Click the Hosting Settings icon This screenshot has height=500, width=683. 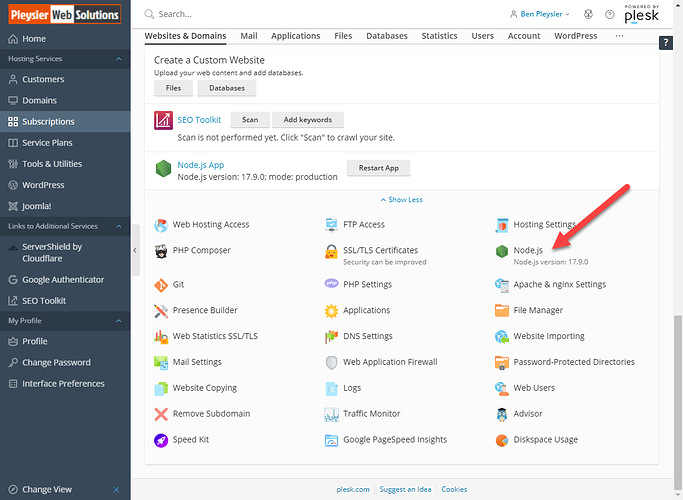pyautogui.click(x=502, y=225)
